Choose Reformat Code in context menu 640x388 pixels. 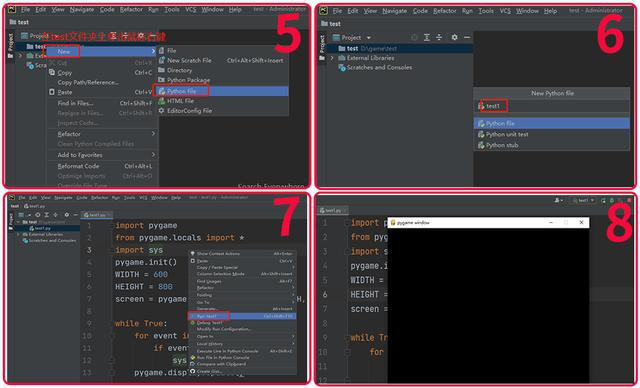(101, 166)
